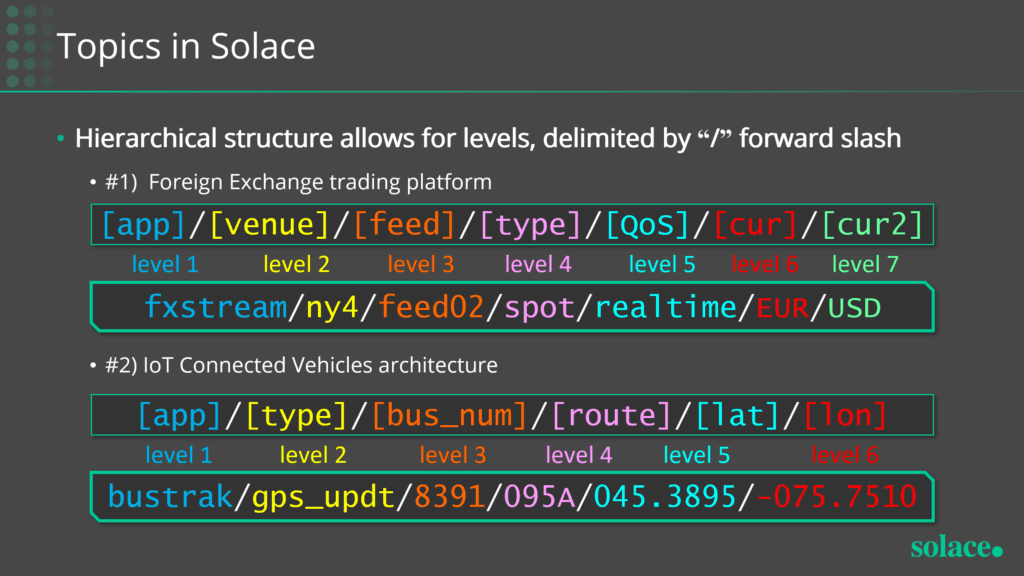
Task: Select '[bus_num]' in the IoT template
Action: coord(449,415)
